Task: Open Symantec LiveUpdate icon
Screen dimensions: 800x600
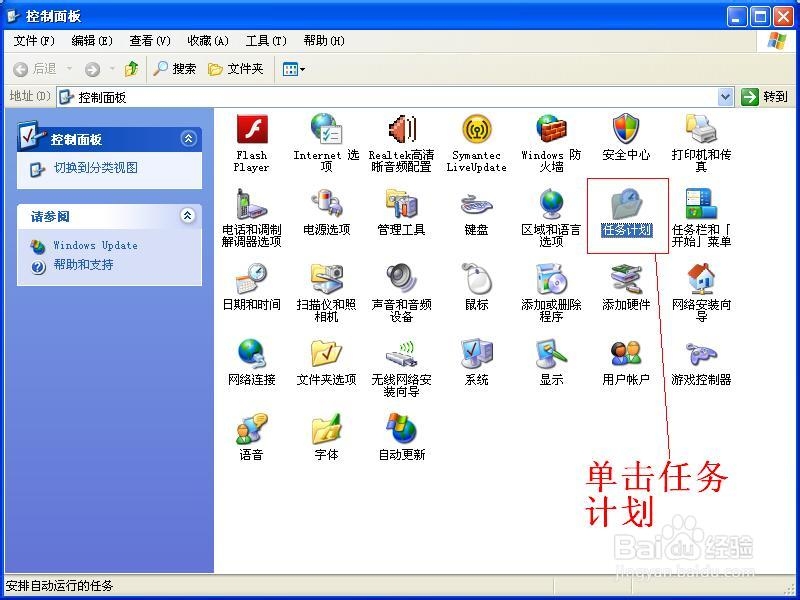Action: coord(477,130)
